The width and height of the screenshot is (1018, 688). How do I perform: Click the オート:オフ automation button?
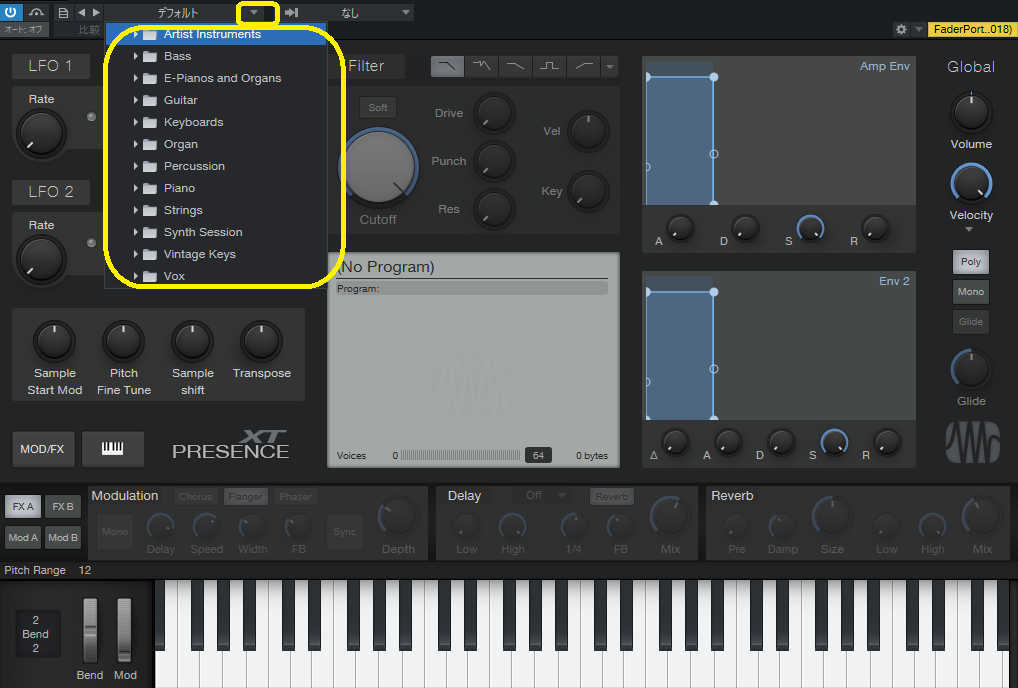[24, 30]
